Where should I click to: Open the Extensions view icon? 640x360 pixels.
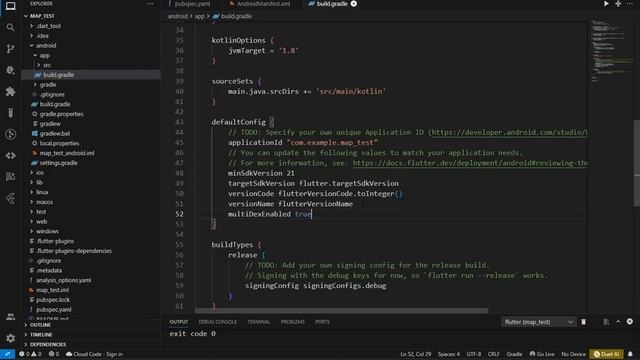pos(10,91)
